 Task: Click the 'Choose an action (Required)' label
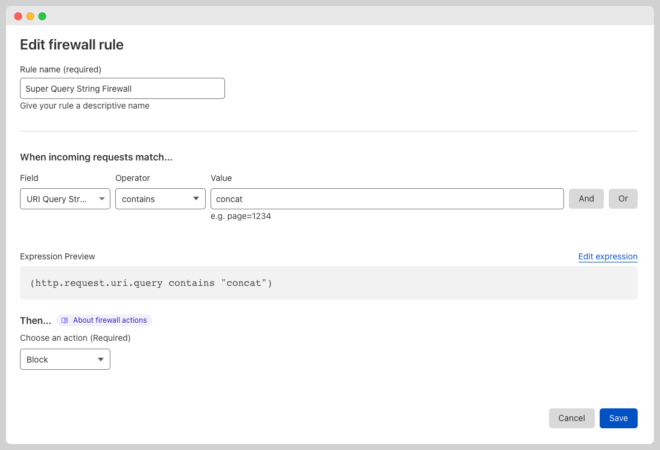coord(75,338)
